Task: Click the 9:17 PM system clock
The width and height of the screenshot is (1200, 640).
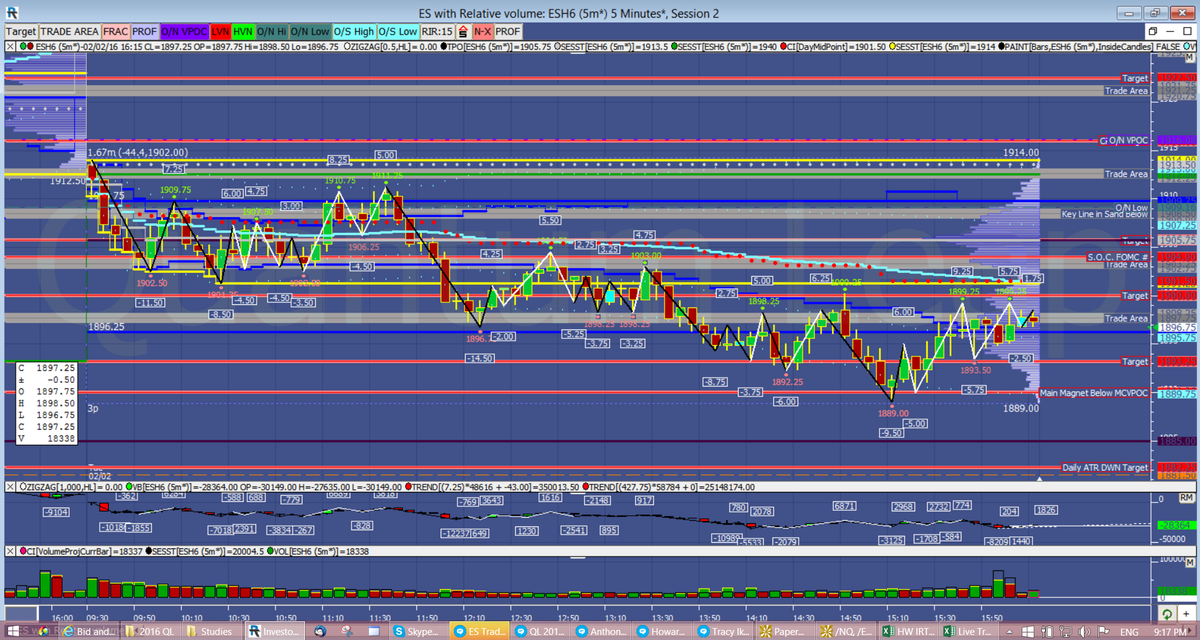Action: click(1170, 632)
